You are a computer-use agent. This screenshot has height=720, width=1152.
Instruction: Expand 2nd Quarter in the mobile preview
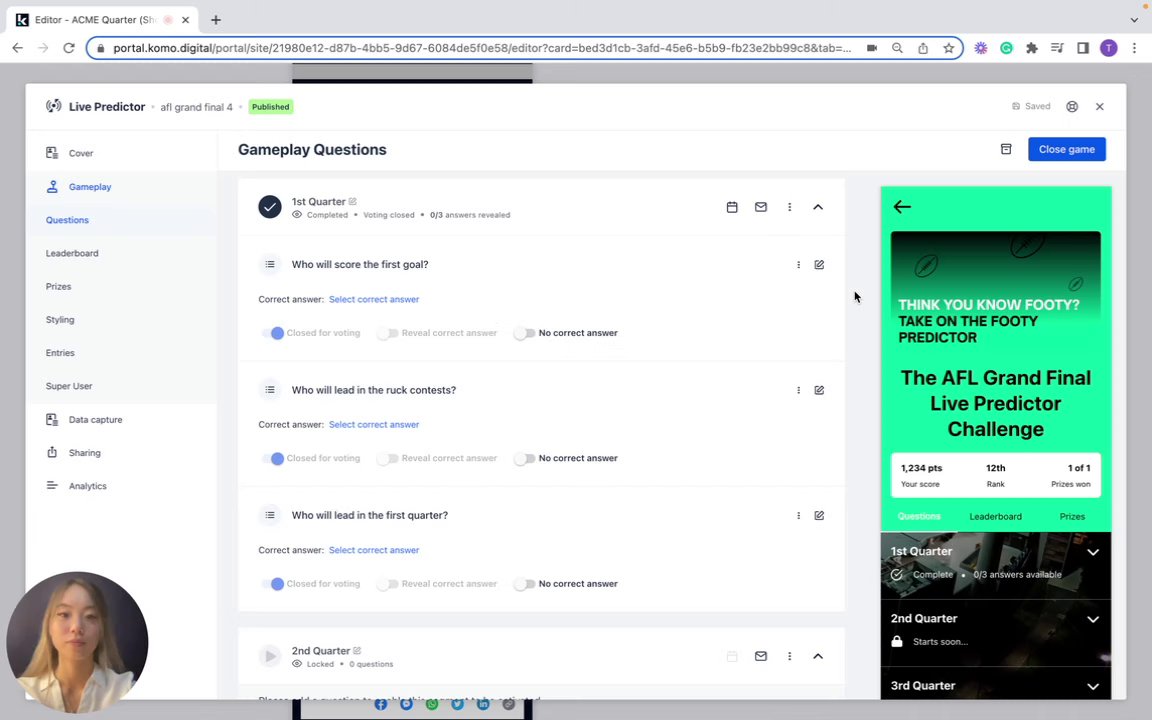click(x=1092, y=619)
